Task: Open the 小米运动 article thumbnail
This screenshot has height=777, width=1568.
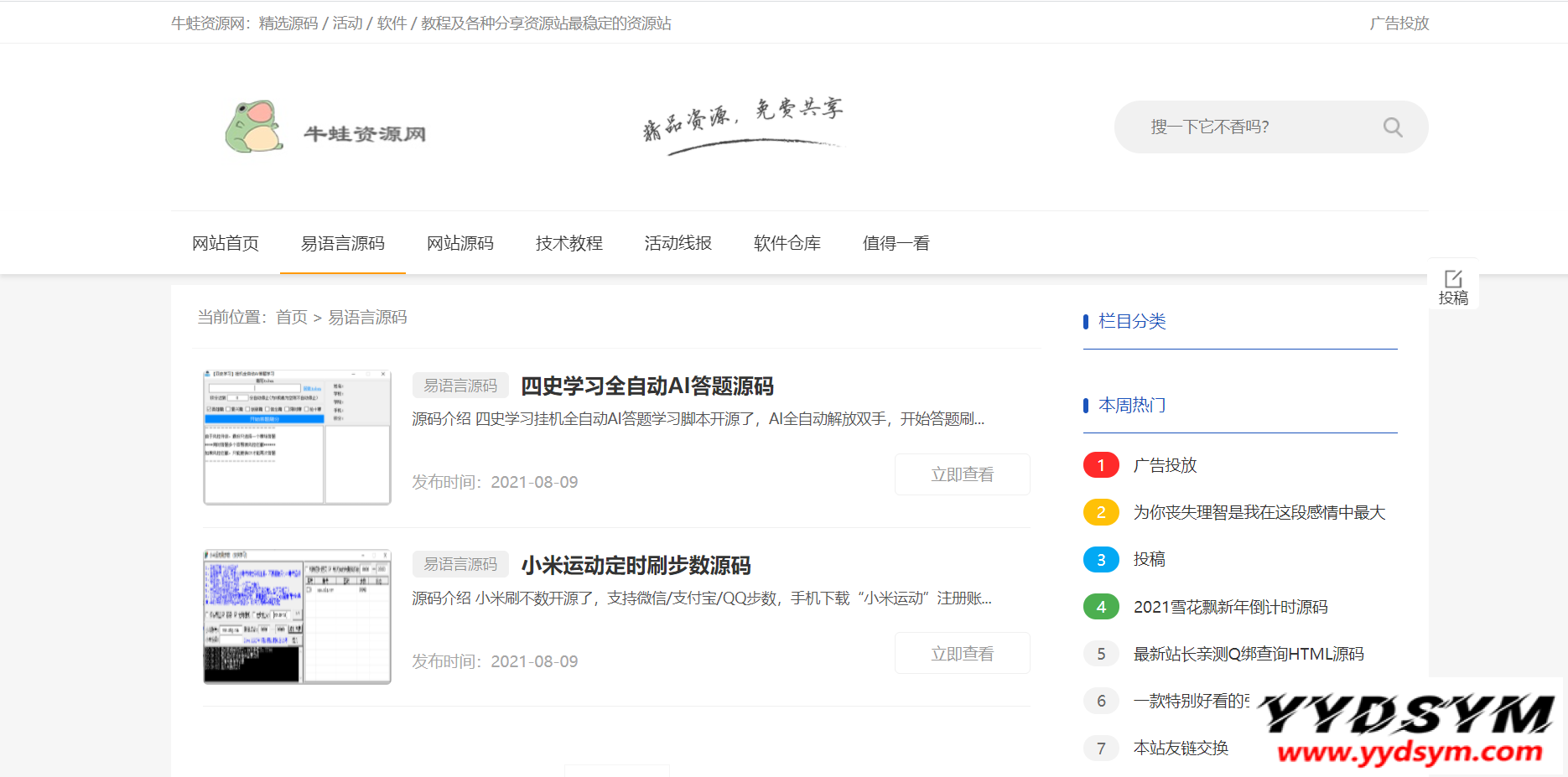Action: click(x=297, y=617)
